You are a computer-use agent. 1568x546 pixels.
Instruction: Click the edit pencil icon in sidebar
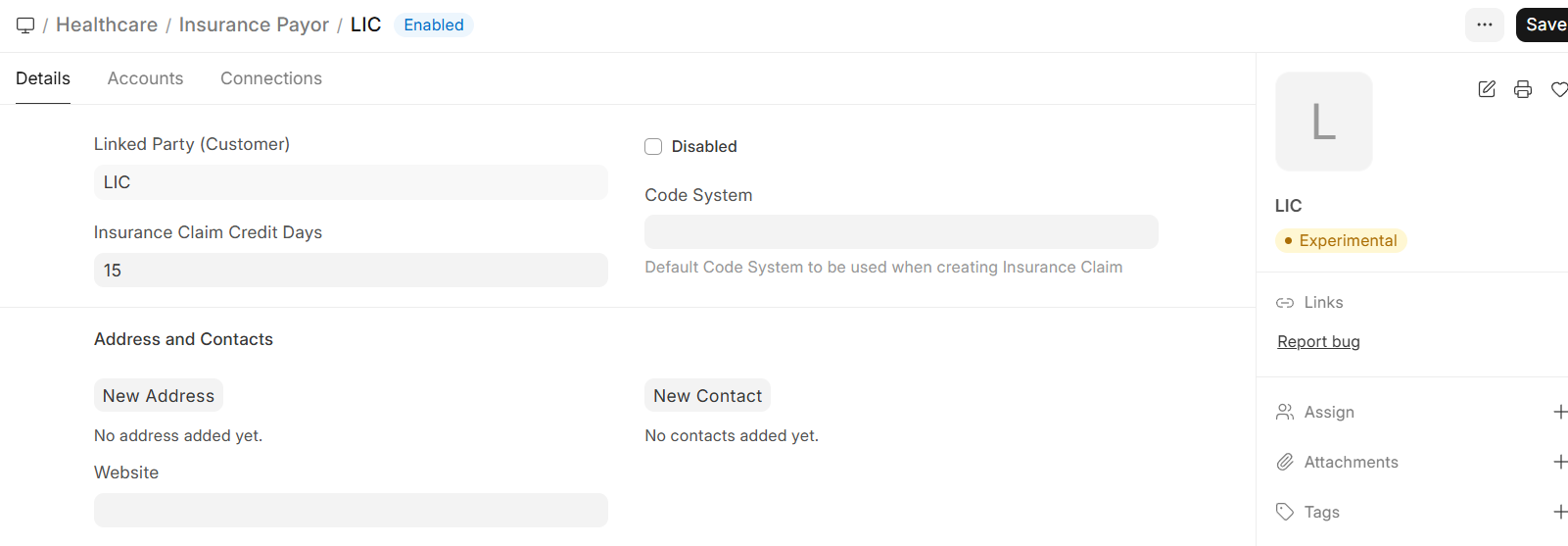coord(1487,89)
